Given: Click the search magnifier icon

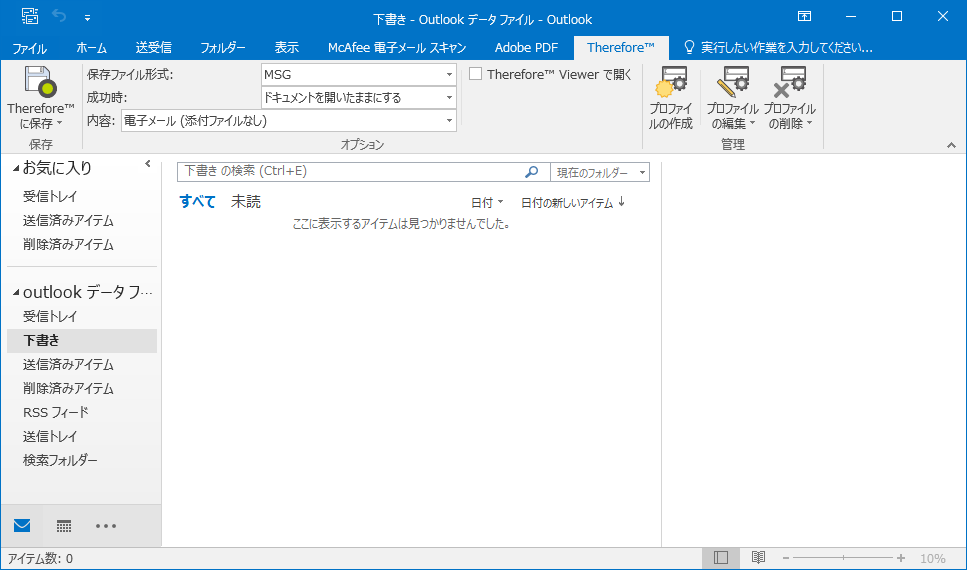Looking at the screenshot, I should point(531,172).
